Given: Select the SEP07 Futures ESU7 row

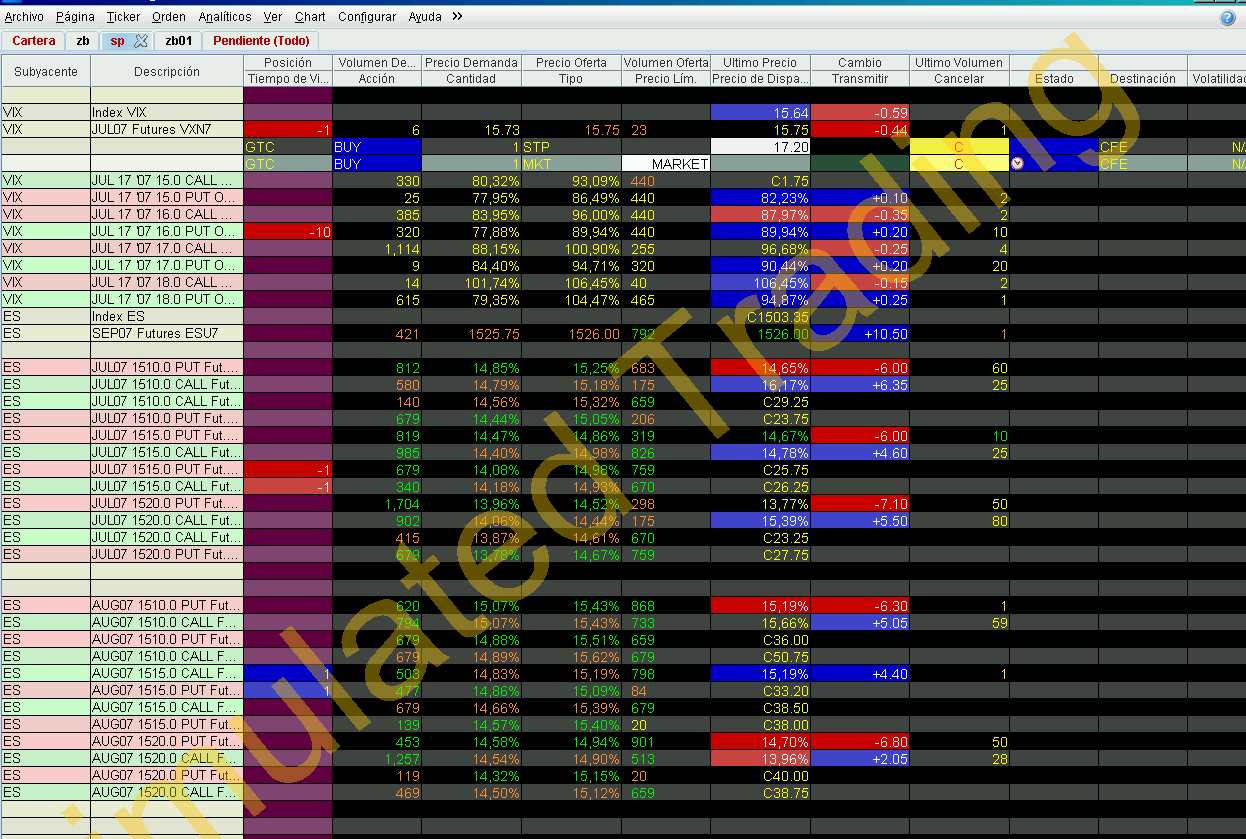Looking at the screenshot, I should tap(167, 334).
